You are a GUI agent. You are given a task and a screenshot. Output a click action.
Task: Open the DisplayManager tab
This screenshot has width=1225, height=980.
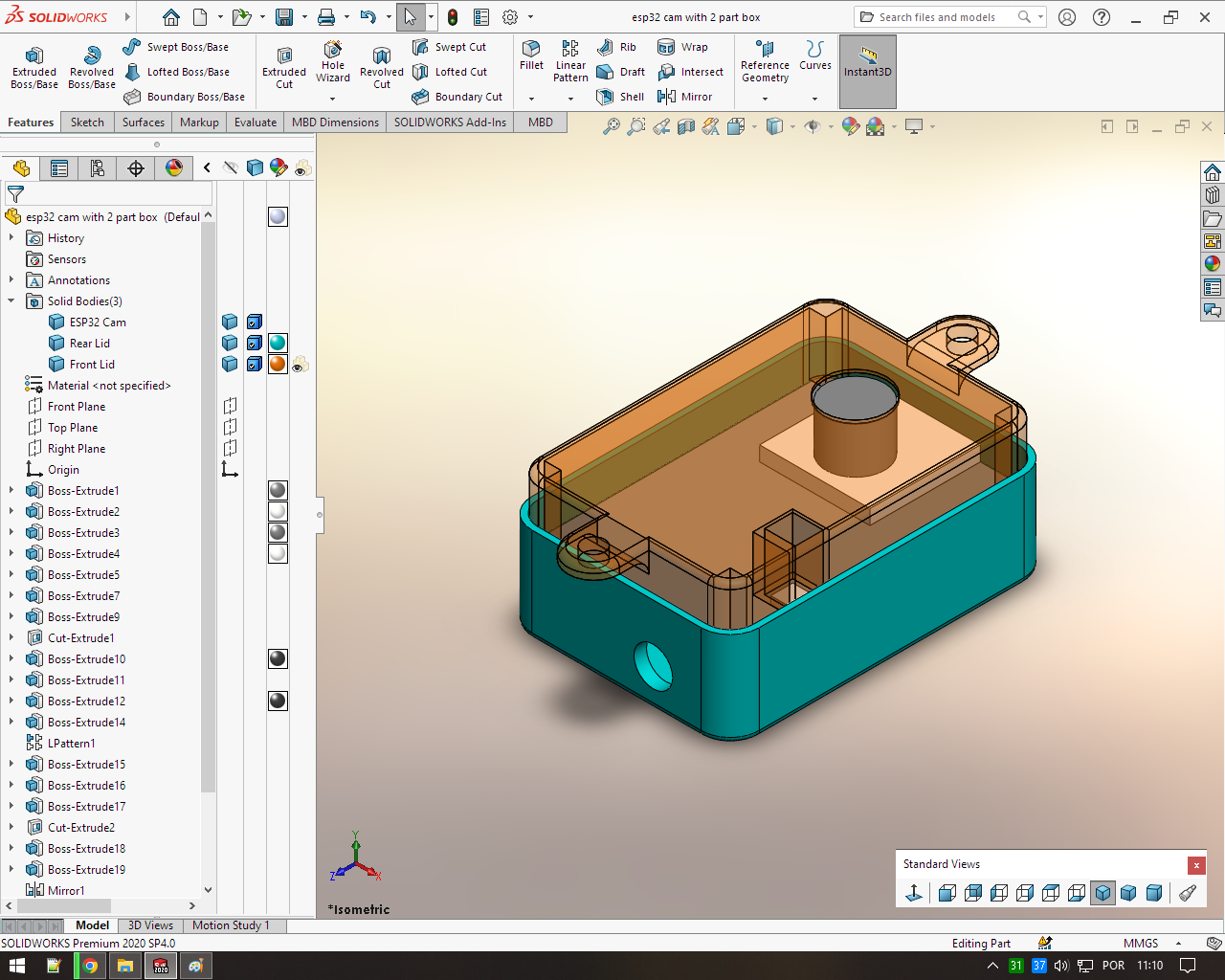click(x=174, y=168)
